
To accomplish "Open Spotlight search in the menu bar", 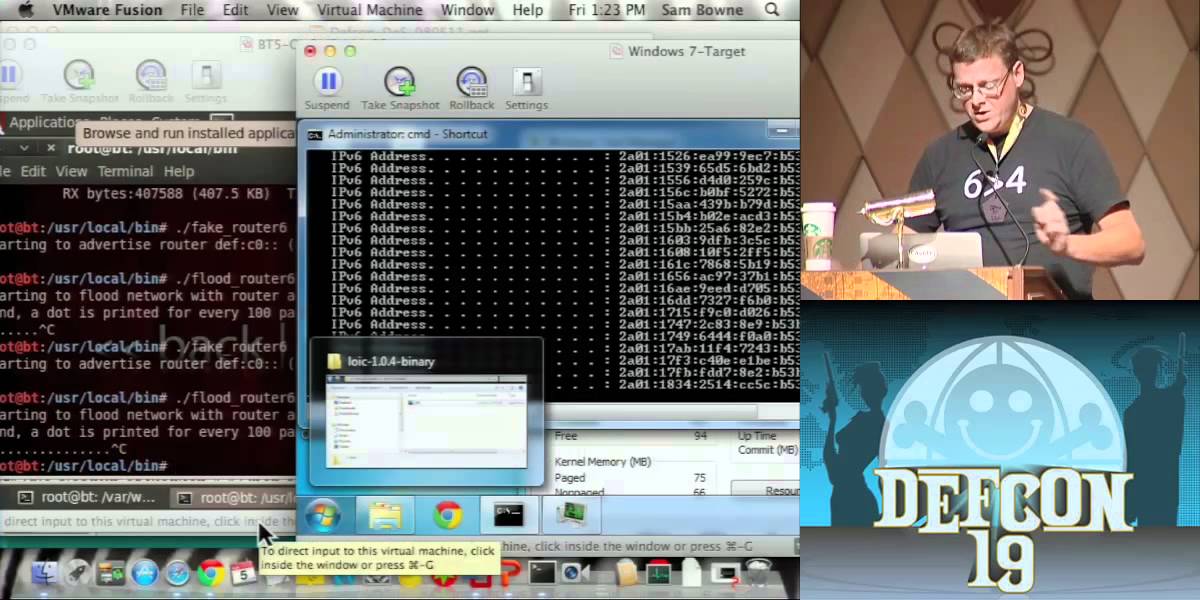I will tap(772, 10).
